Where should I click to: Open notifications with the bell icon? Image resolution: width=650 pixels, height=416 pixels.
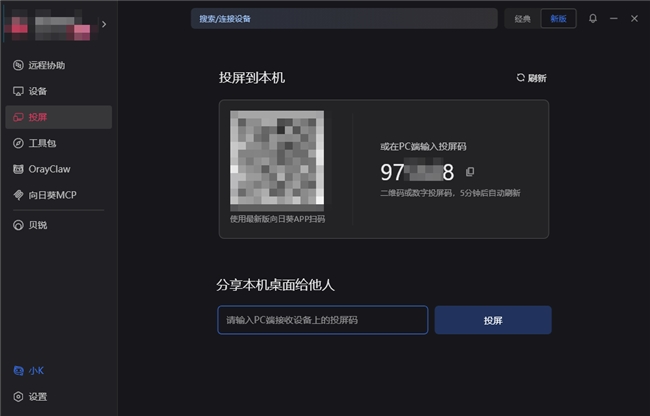pyautogui.click(x=593, y=18)
